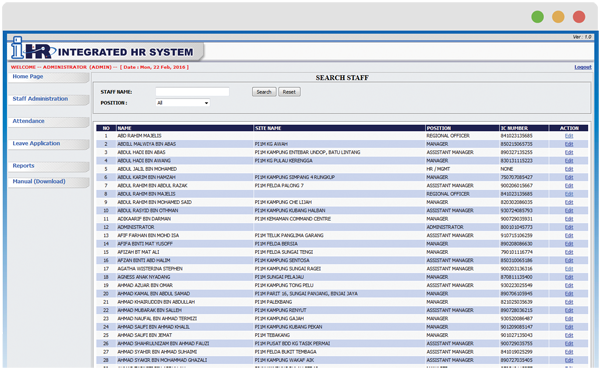This screenshot has width=600, height=371.
Task: Click the green window control dot
Action: pos(538,17)
